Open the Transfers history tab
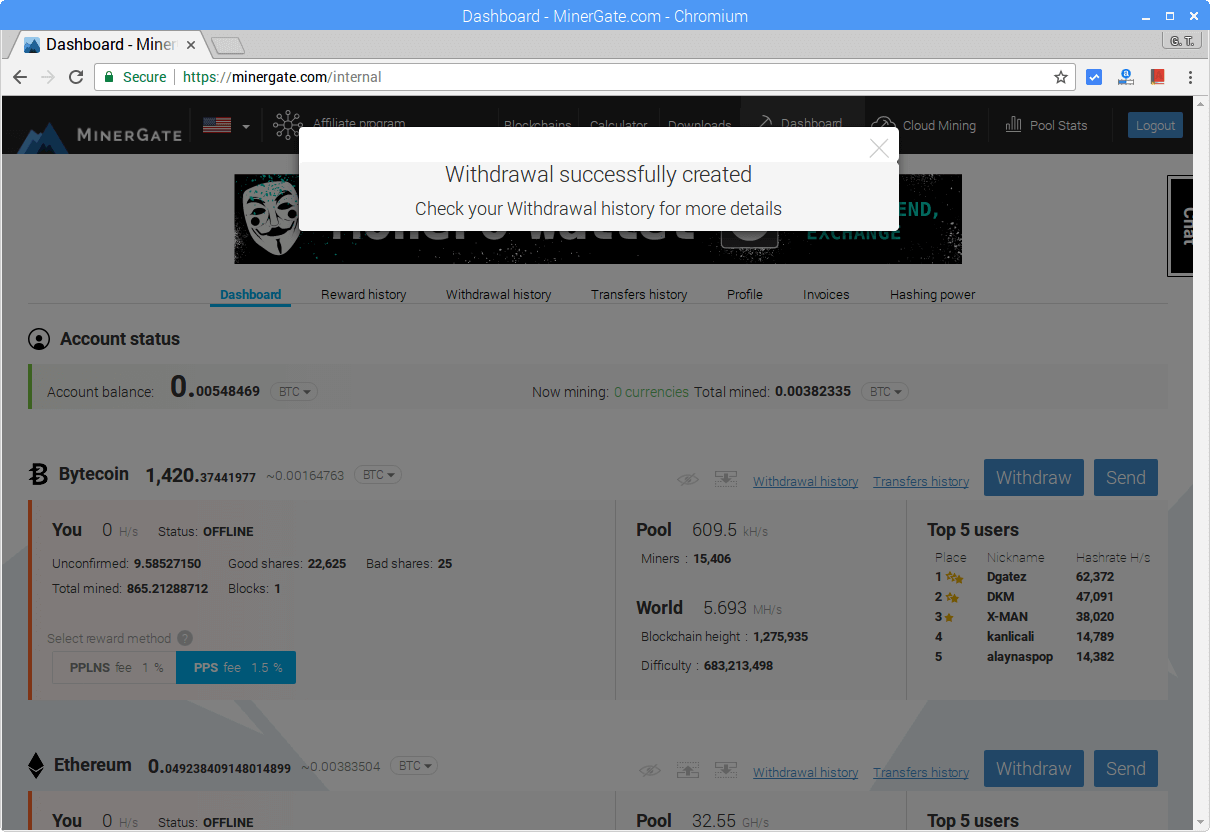Viewport: 1210px width, 832px height. (638, 294)
